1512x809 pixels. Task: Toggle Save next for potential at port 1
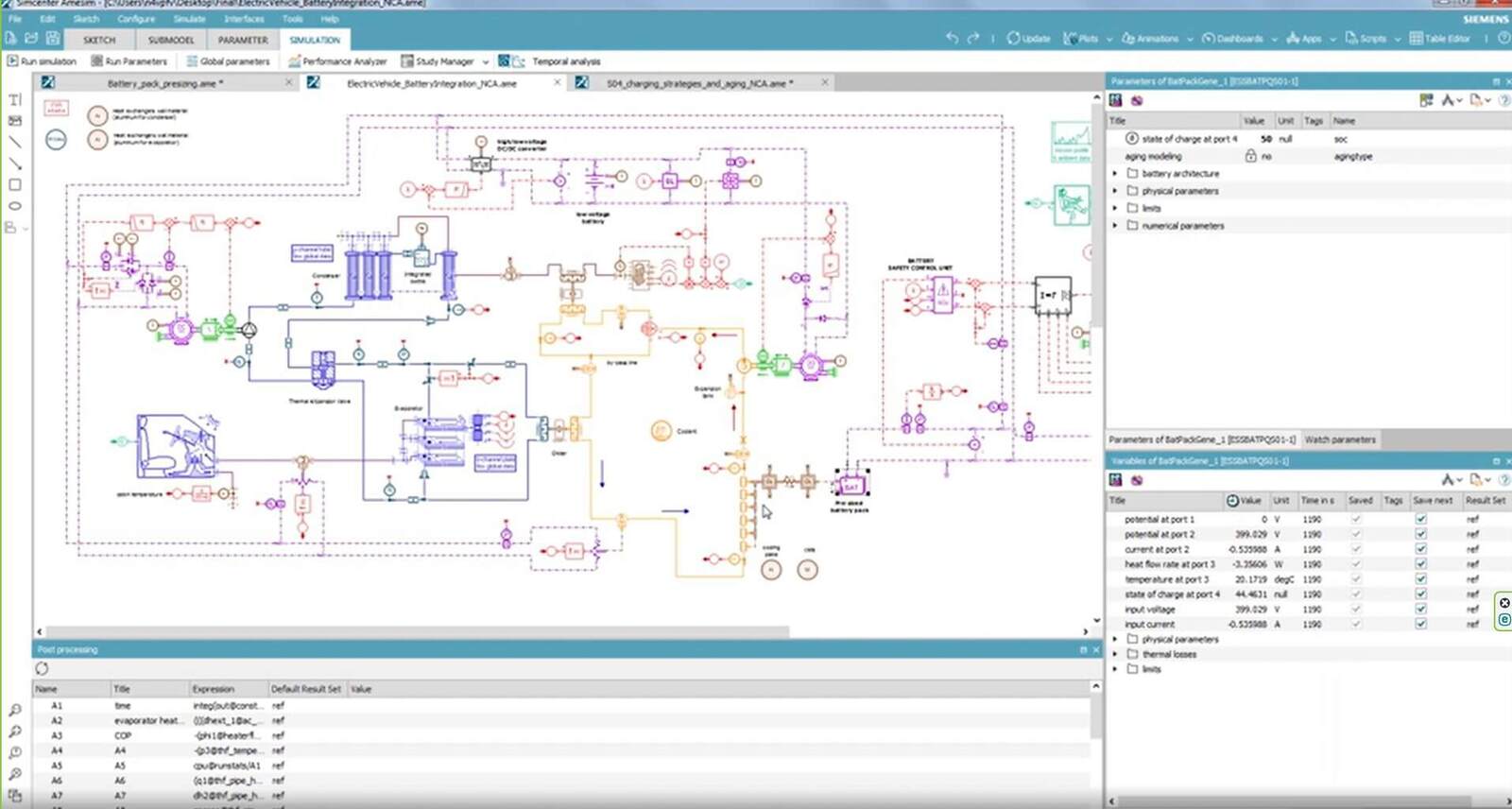coord(1420,519)
